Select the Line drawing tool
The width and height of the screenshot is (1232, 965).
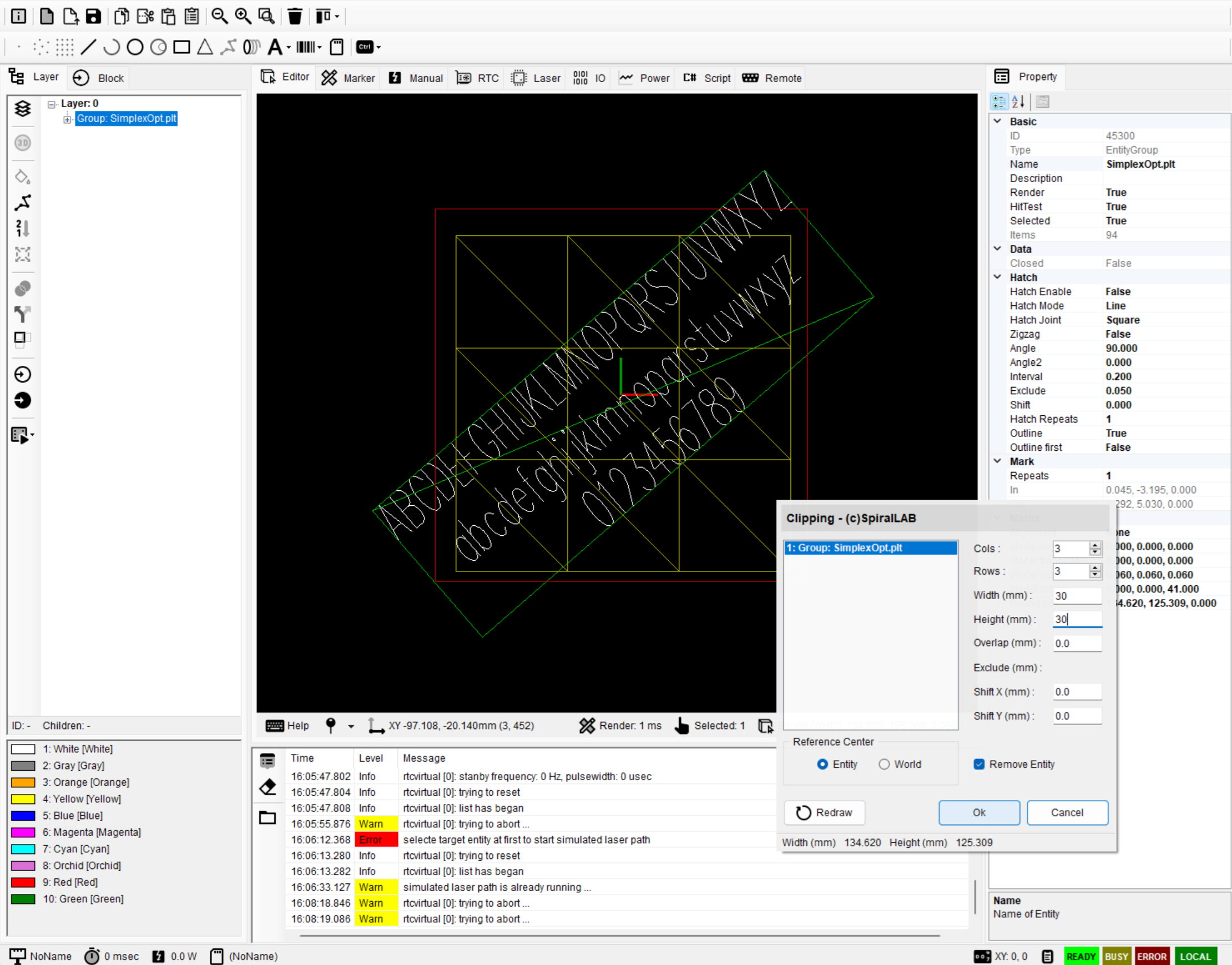pyautogui.click(x=89, y=47)
